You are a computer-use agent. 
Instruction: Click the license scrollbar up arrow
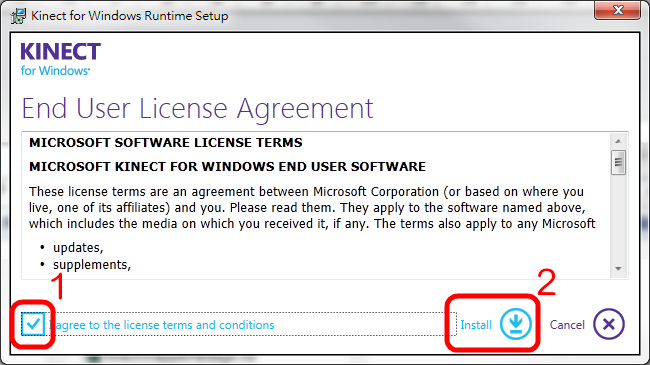(618, 141)
